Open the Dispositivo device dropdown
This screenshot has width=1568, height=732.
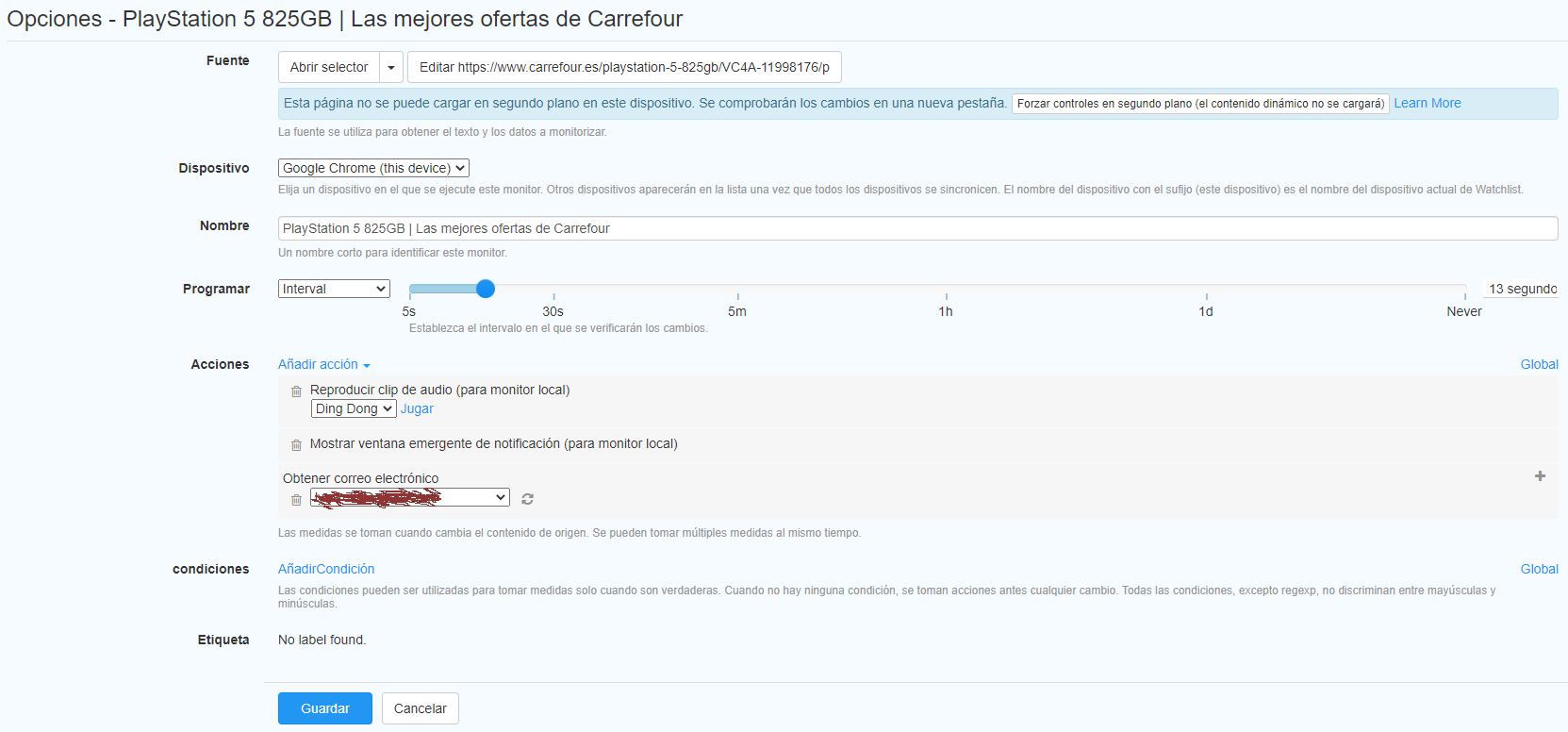click(373, 168)
